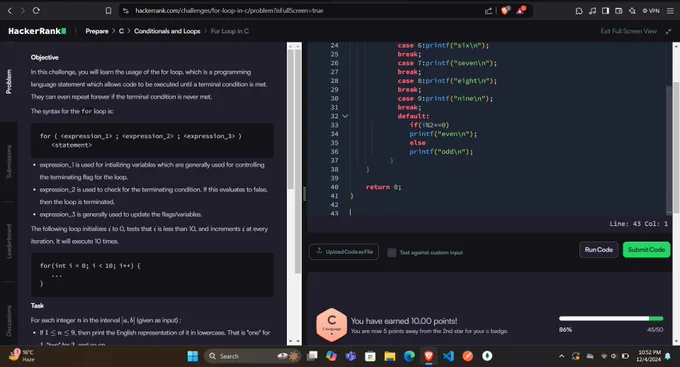This screenshot has height=367, width=680.
Task: Reload the HackerRank page
Action: (x=36, y=10)
